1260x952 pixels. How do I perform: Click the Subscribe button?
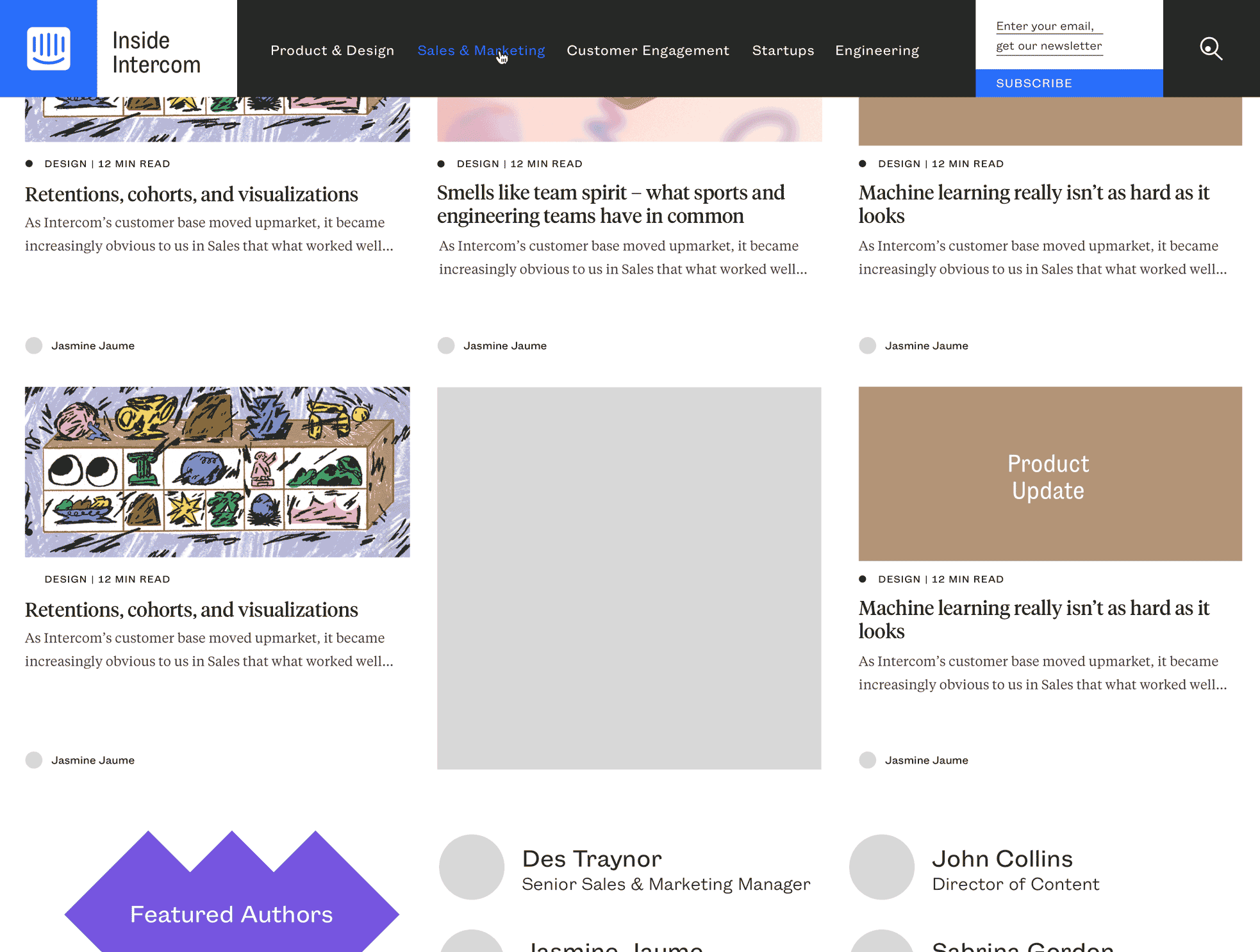click(1069, 83)
